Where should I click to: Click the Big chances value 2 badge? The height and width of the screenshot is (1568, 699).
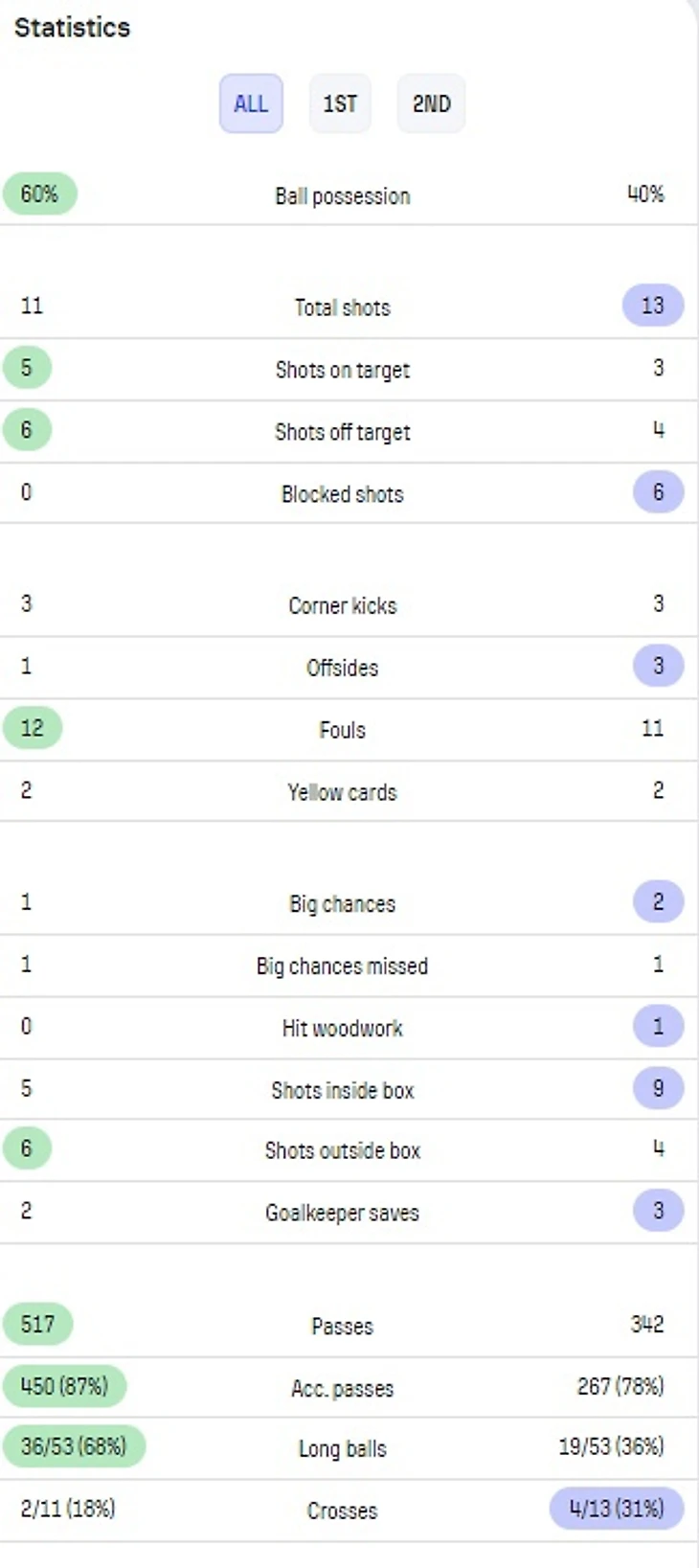(658, 901)
